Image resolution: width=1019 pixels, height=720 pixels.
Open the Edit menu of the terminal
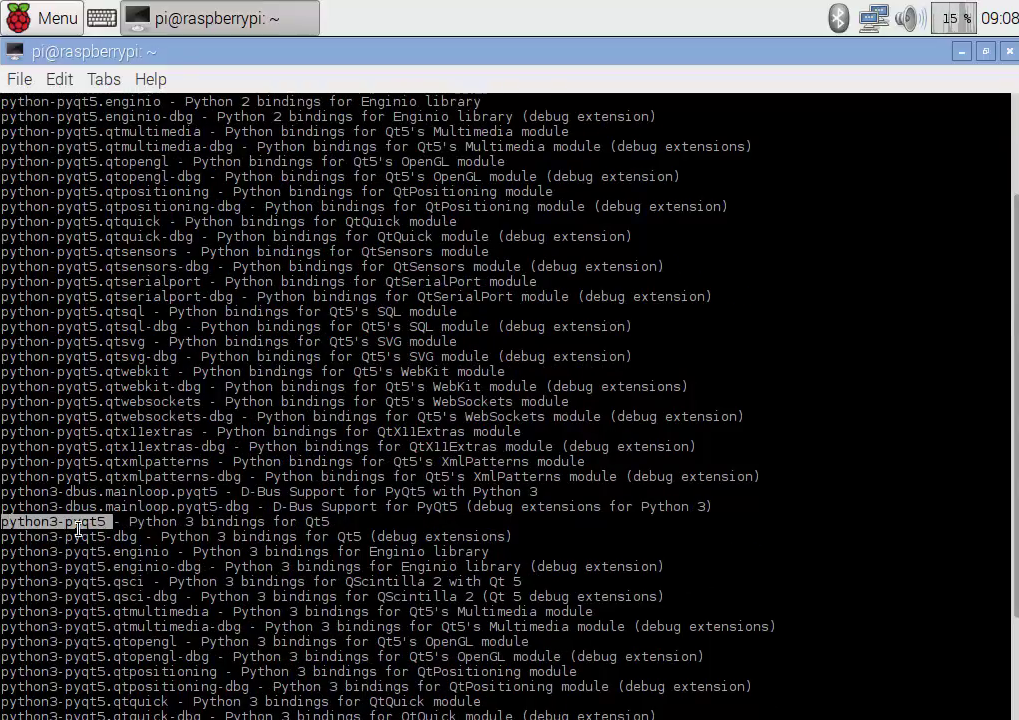tap(59, 79)
